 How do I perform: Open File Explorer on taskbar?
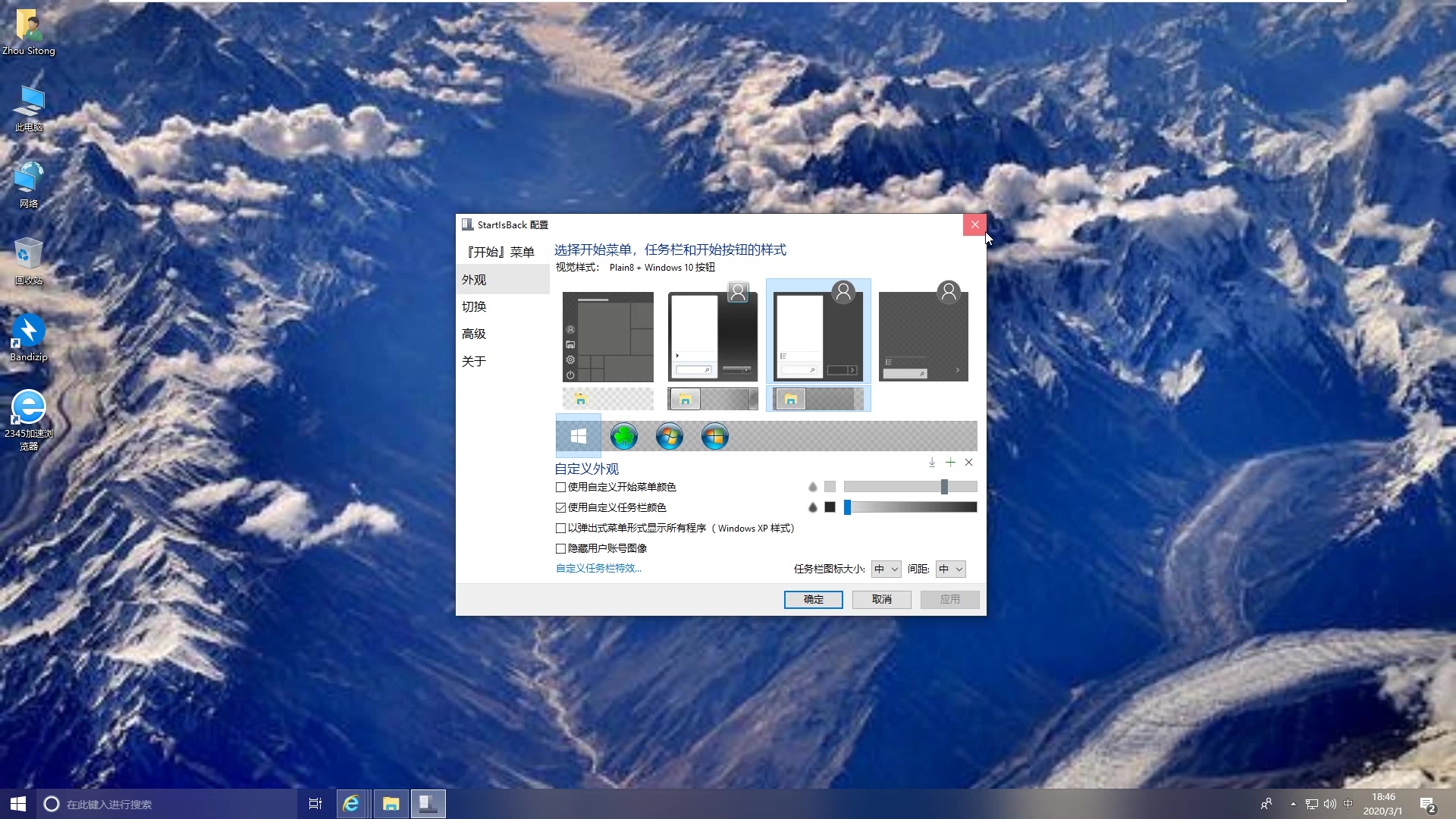coord(391,804)
